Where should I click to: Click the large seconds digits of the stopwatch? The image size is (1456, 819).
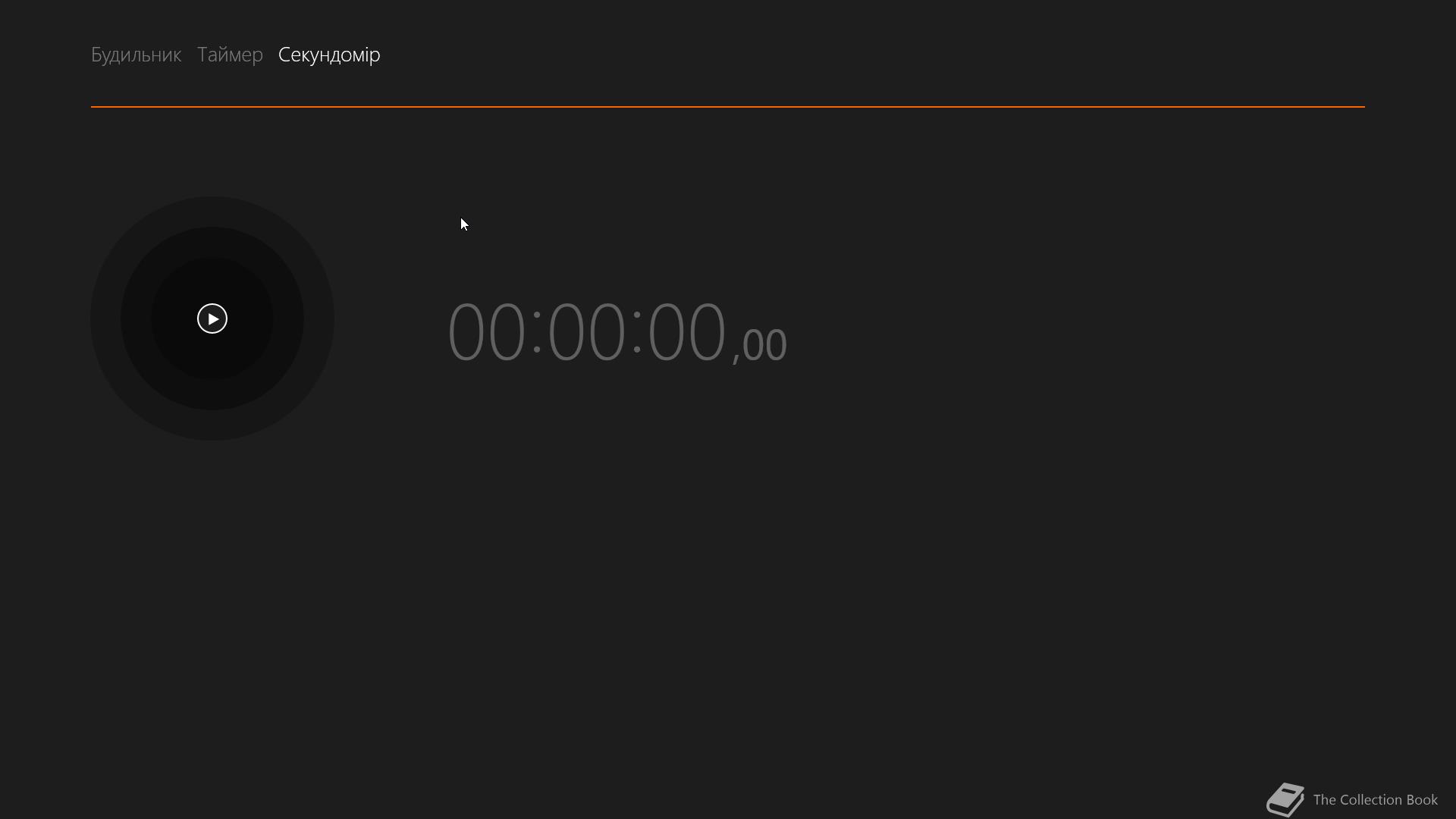pos(687,331)
